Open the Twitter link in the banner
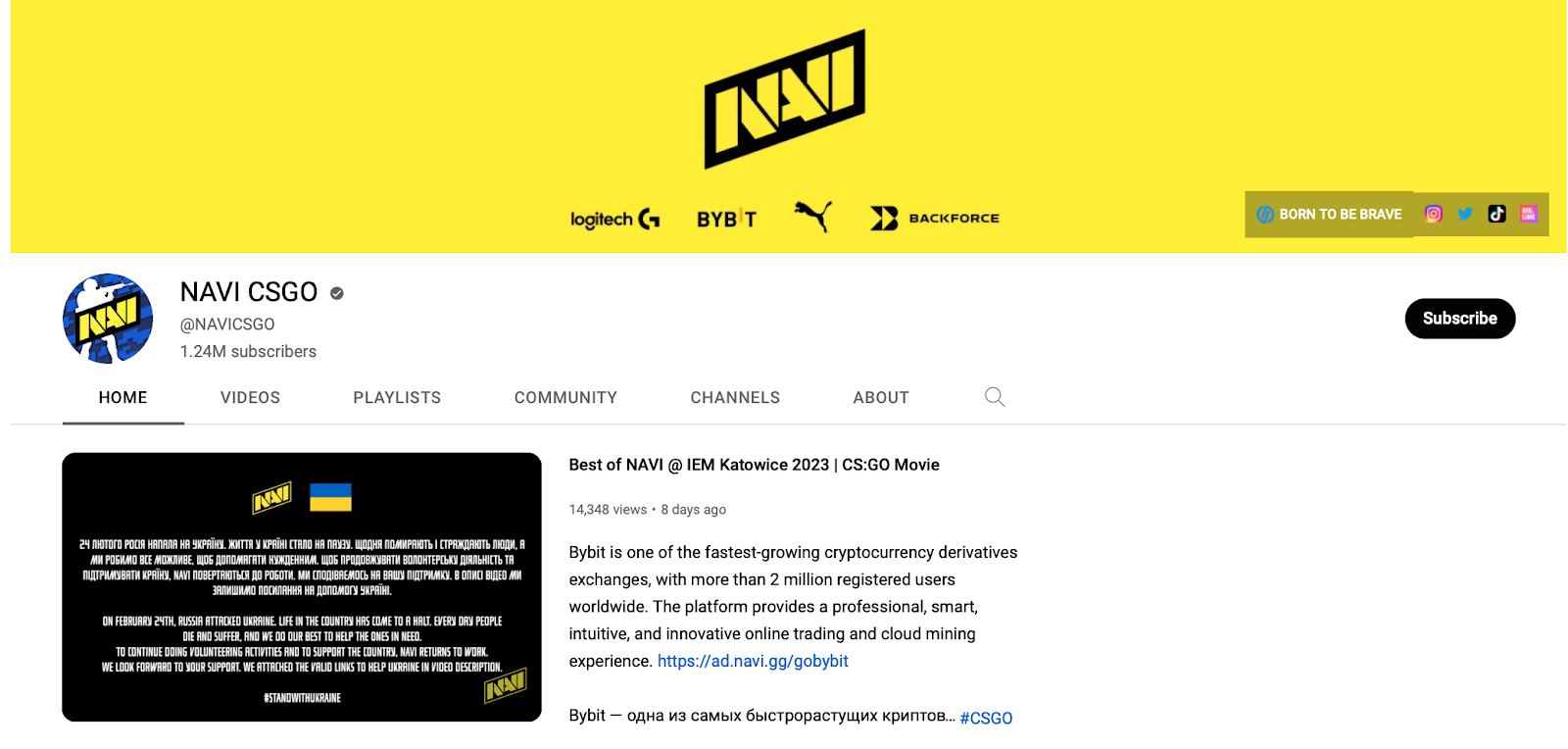The image size is (1568, 749). [x=1465, y=214]
